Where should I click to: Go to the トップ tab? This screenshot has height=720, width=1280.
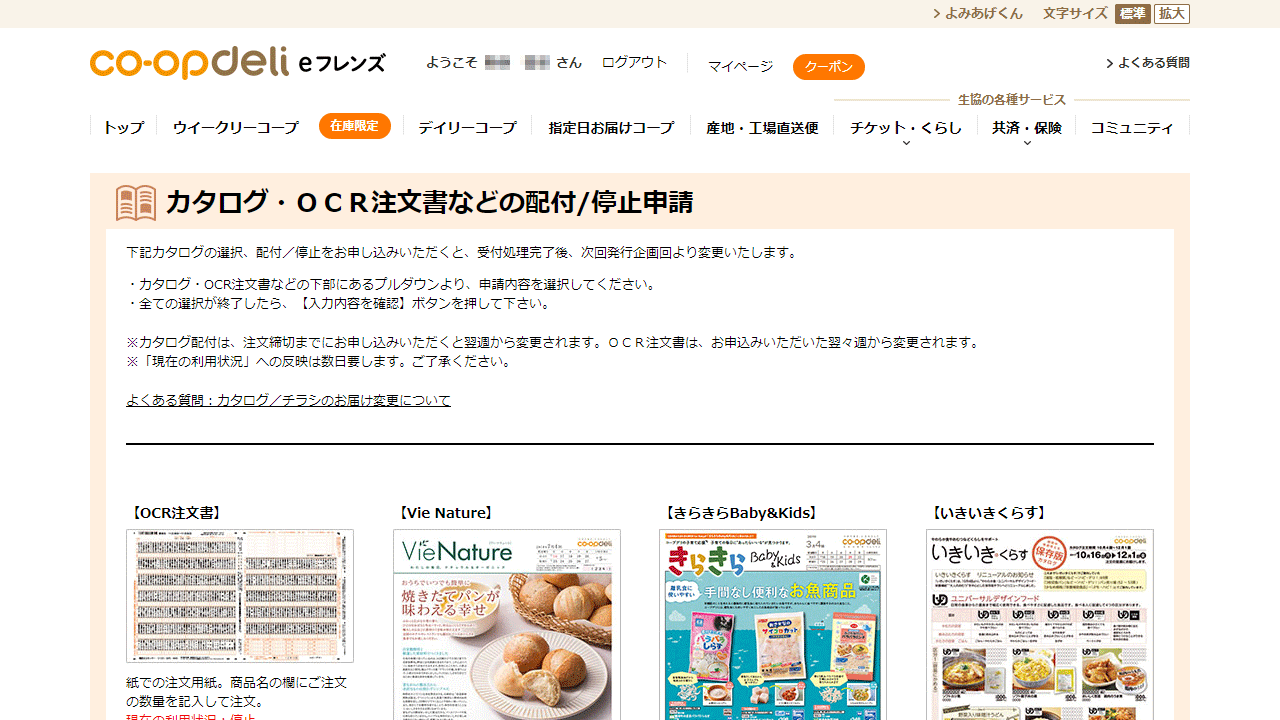point(123,128)
